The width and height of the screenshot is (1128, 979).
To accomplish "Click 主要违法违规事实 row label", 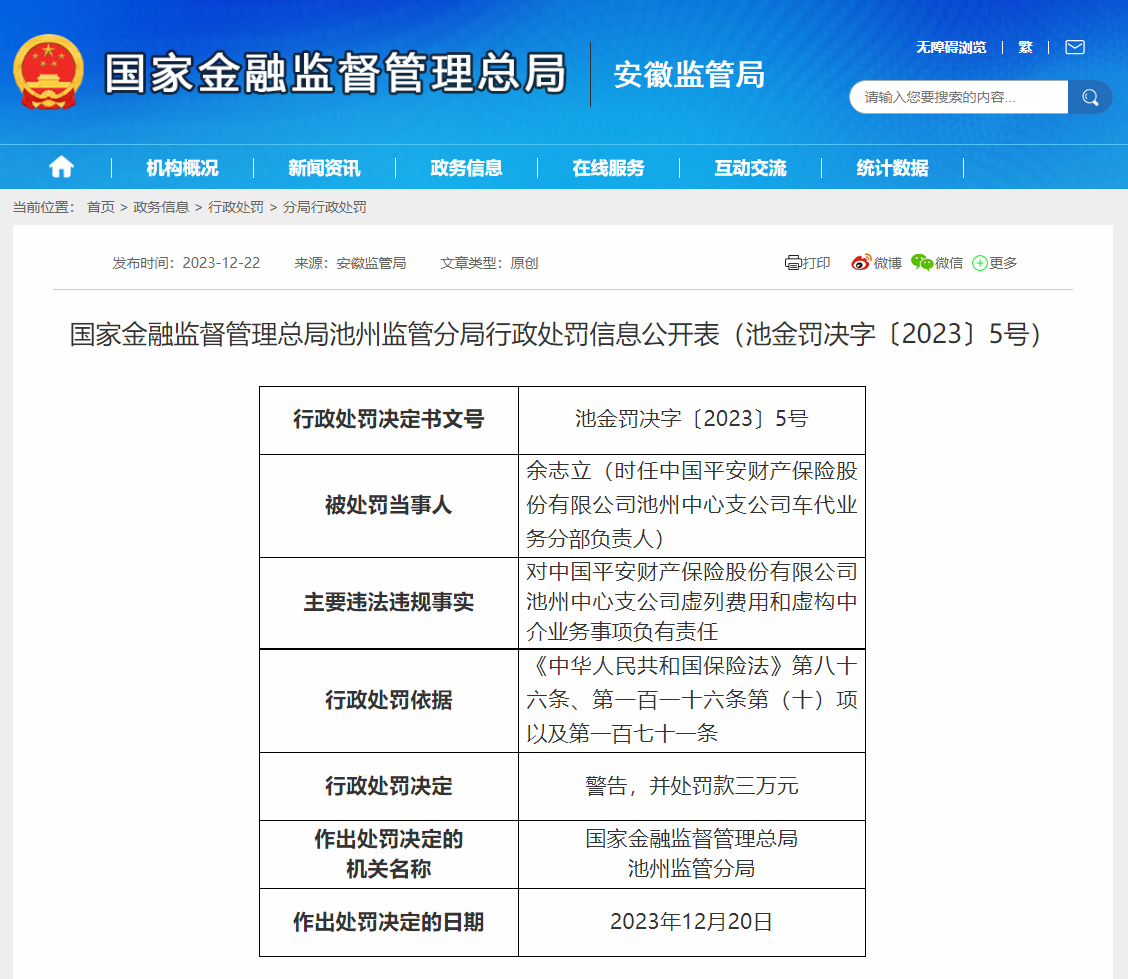I will pos(388,602).
